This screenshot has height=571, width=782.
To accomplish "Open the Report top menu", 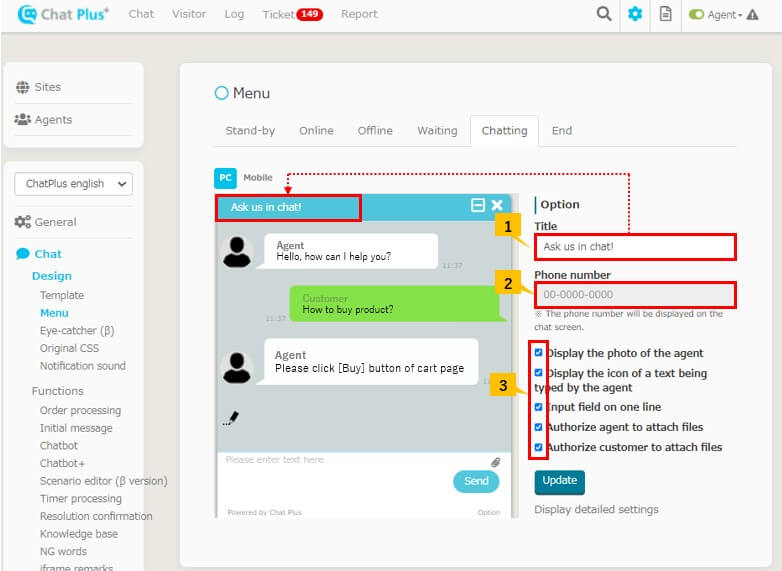I will 359,14.
